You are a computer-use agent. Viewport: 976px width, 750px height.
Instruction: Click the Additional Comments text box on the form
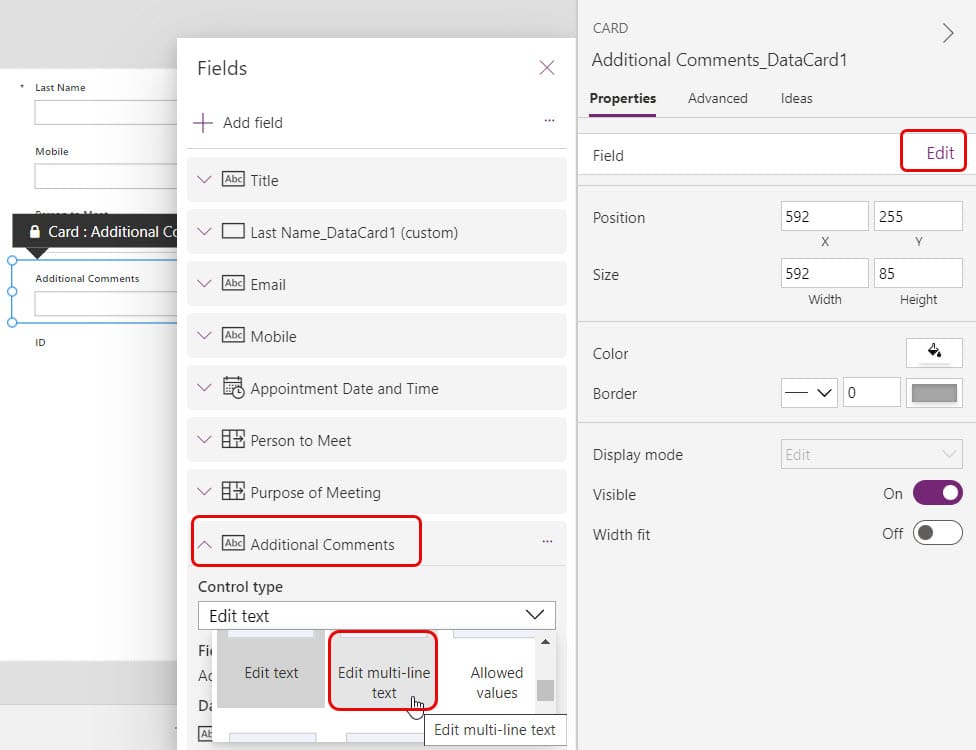pos(106,304)
